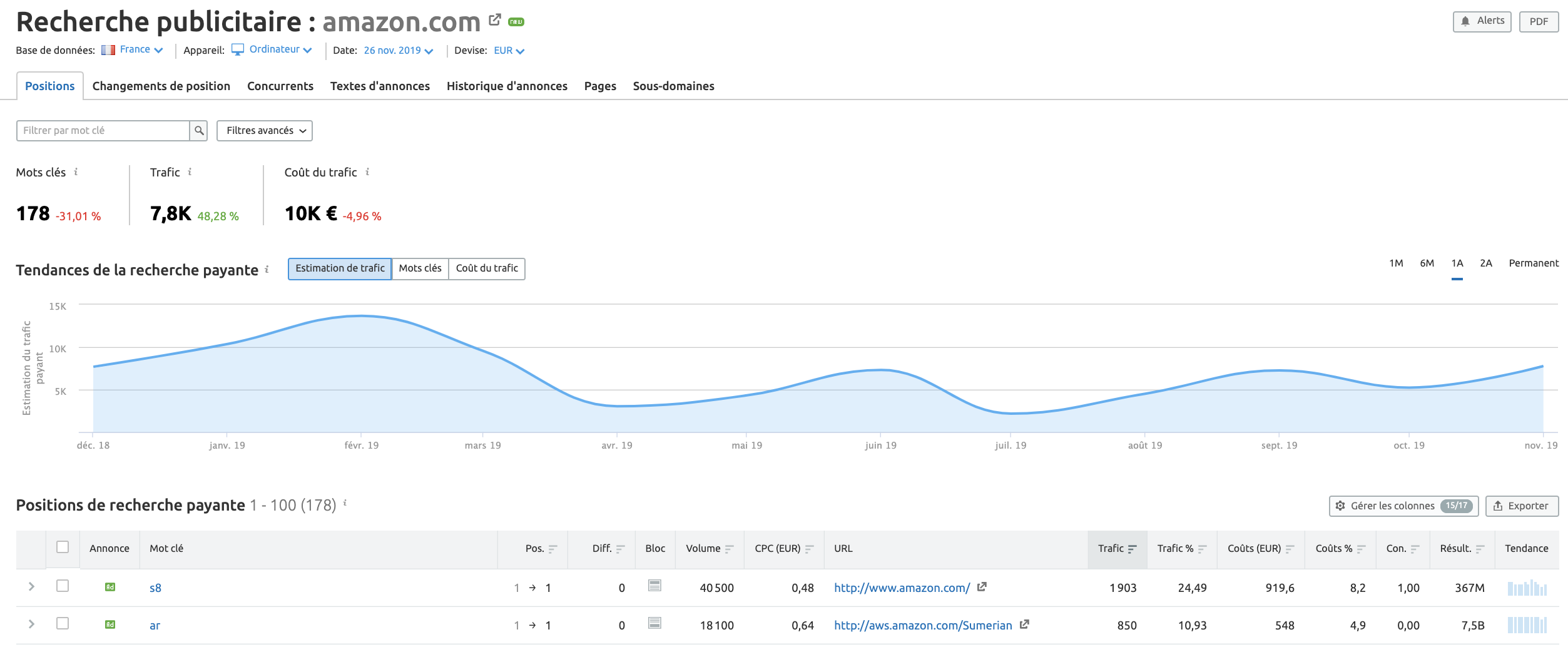Screen dimensions: 1568x647
Task: Open the date dropdown 26 nov. 2019
Action: pyautogui.click(x=399, y=51)
